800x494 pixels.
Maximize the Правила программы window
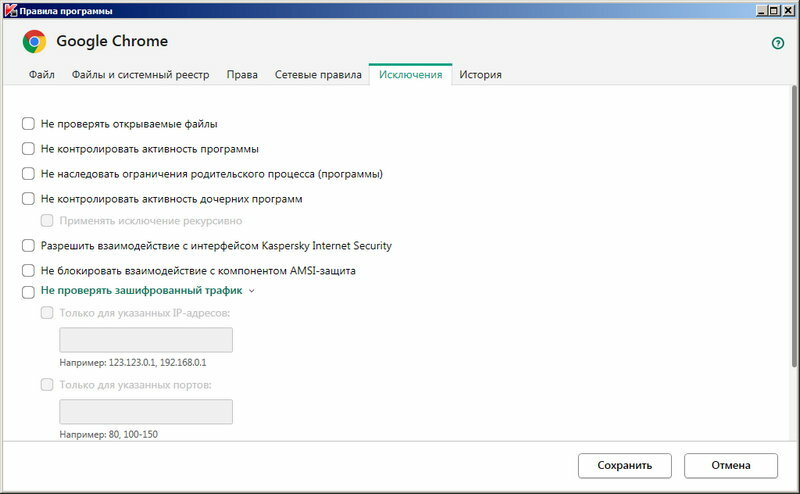(x=774, y=10)
